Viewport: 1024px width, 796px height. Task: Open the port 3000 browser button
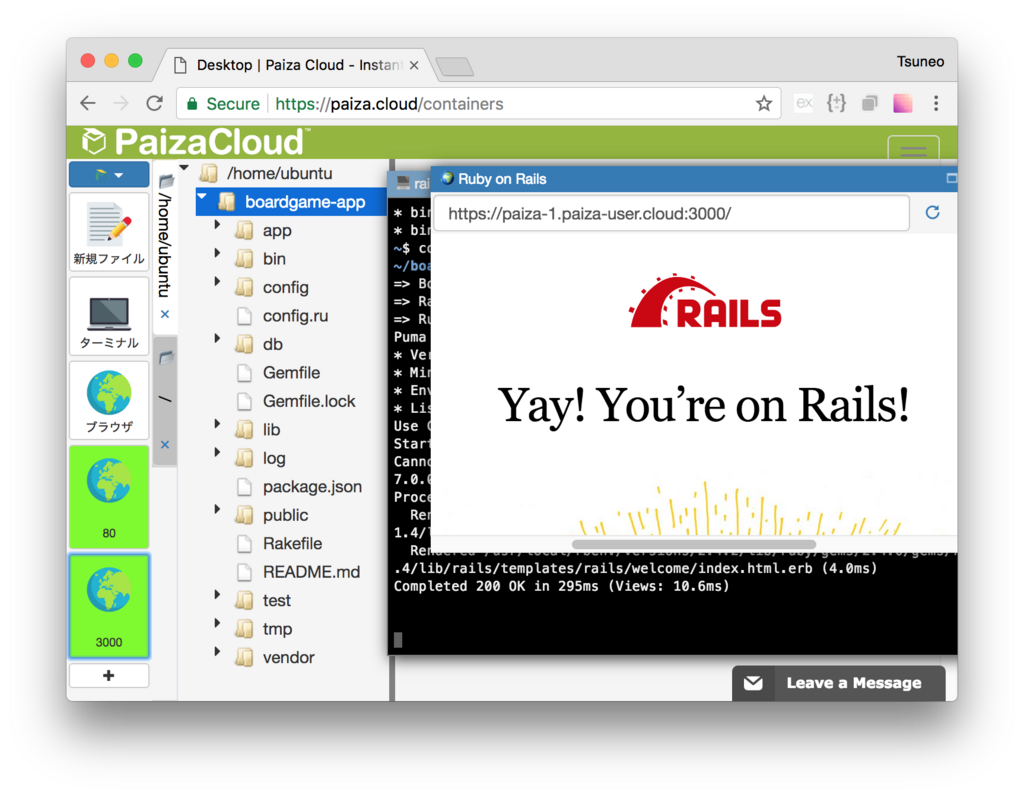click(x=109, y=605)
